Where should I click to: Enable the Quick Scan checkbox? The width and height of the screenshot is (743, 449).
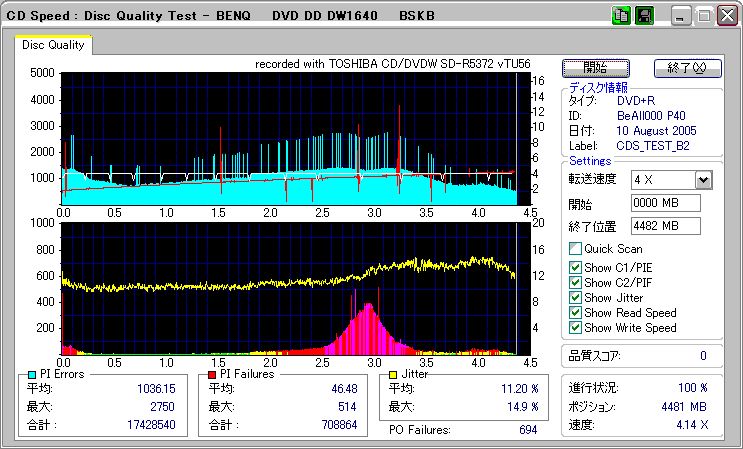pyautogui.click(x=575, y=249)
